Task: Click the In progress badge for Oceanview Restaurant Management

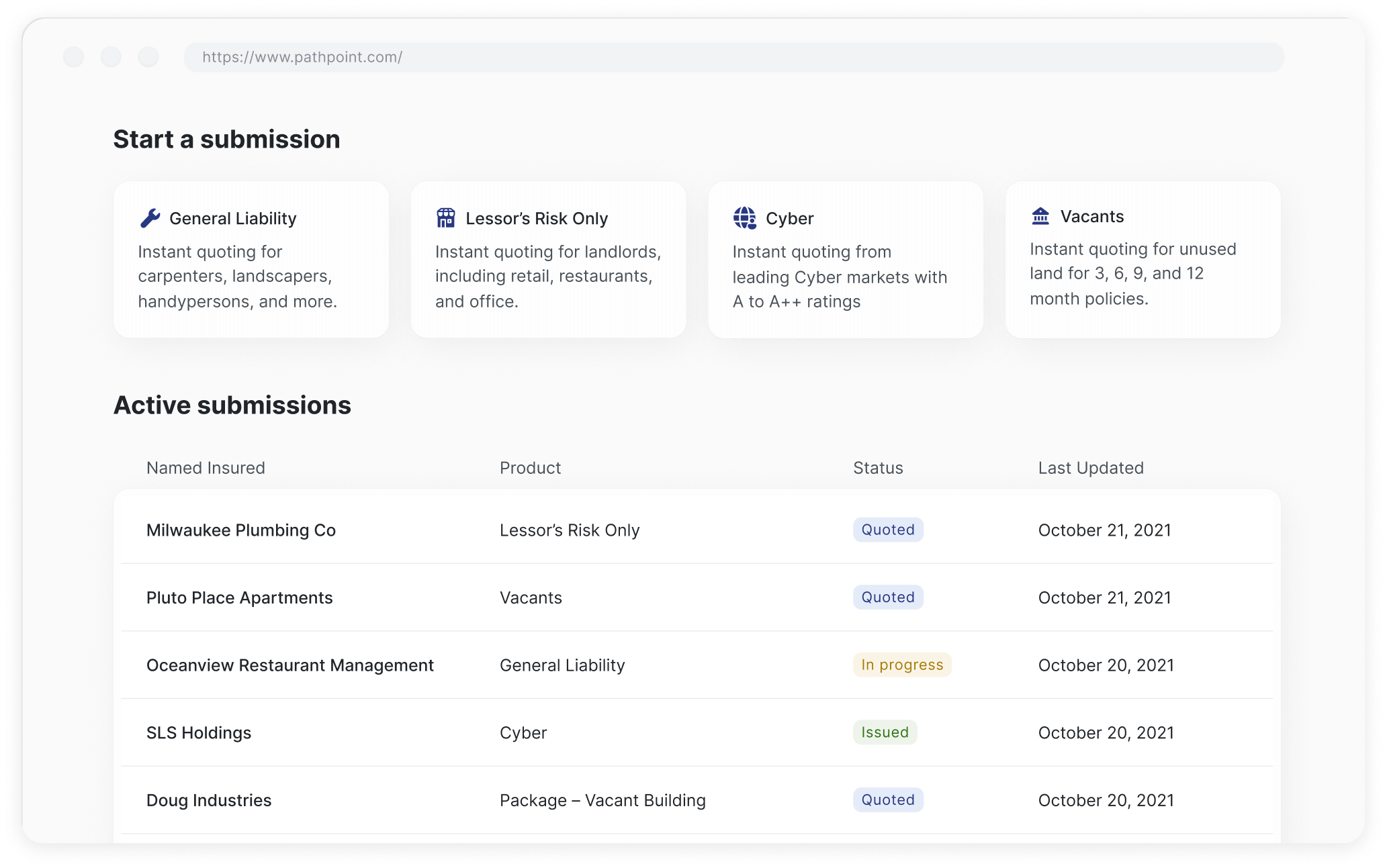Action: click(902, 665)
